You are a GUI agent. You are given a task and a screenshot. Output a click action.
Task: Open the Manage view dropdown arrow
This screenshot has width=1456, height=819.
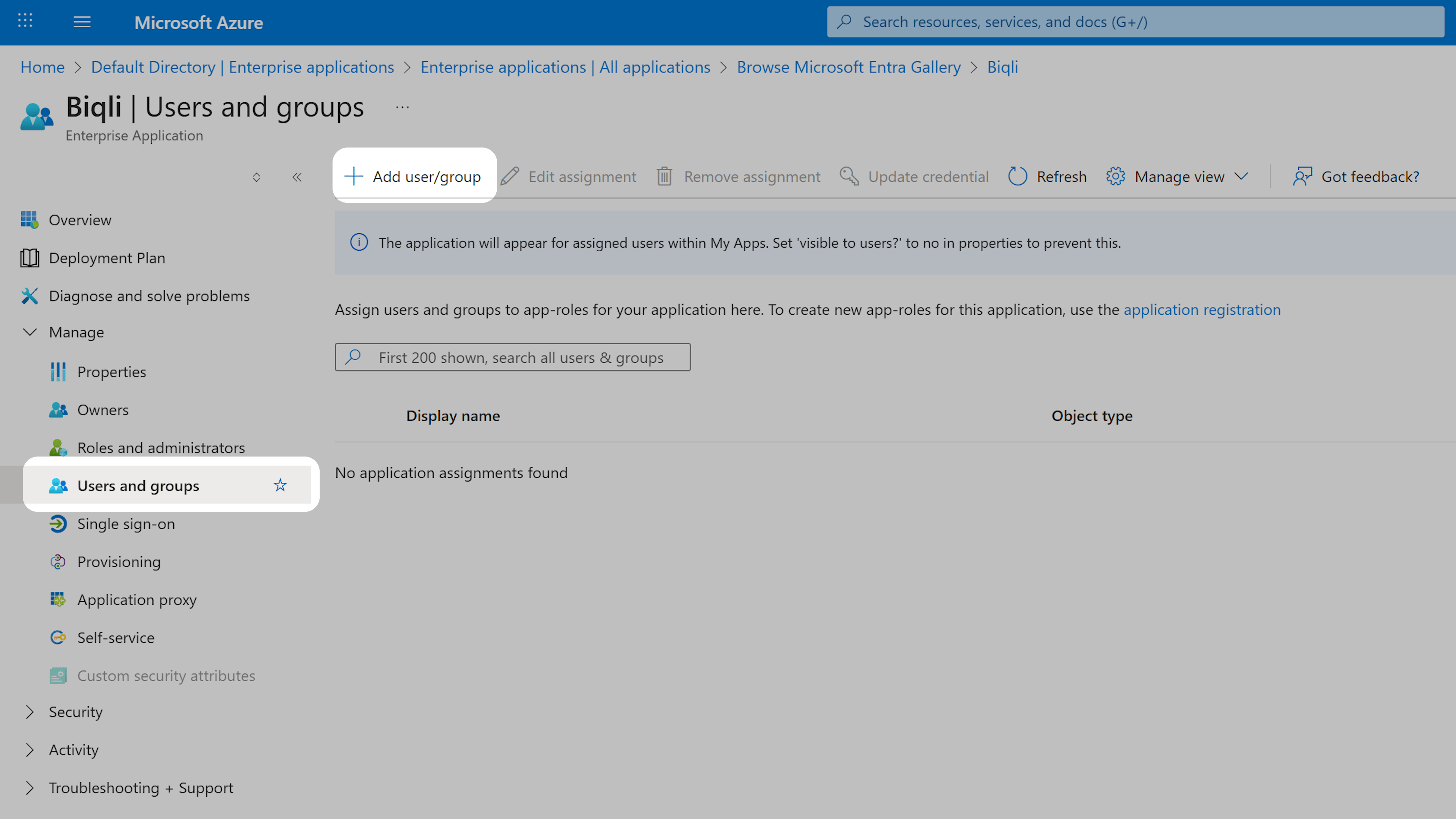1241,176
